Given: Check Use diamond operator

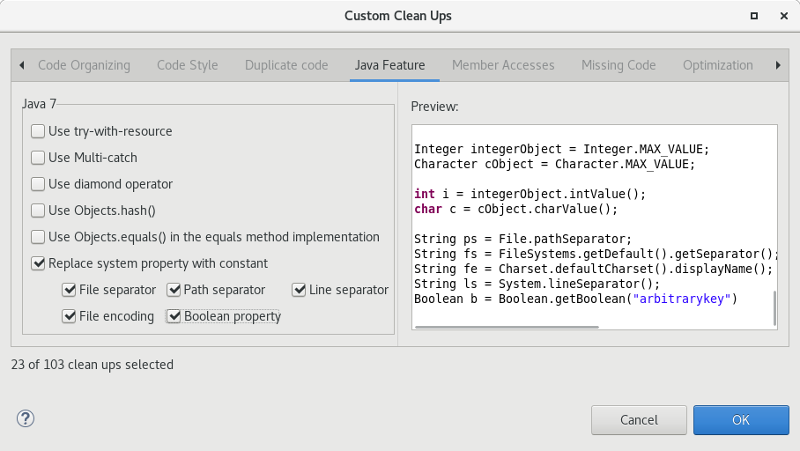Looking at the screenshot, I should coord(38,184).
